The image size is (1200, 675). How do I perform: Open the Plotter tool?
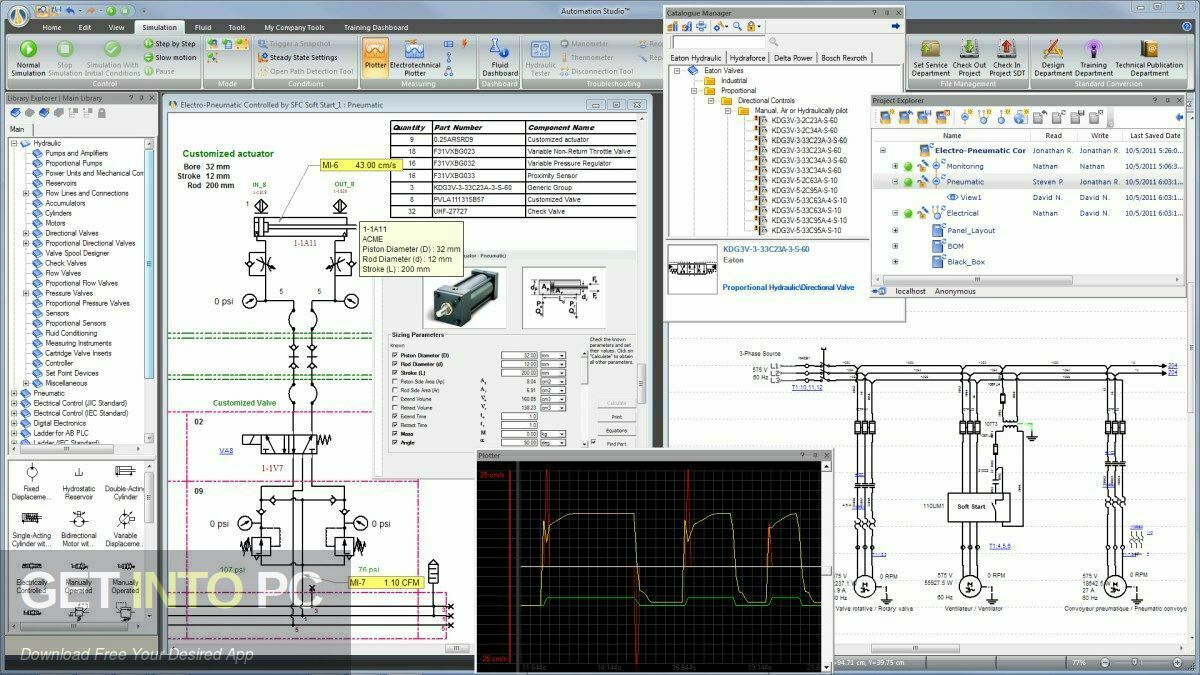click(376, 58)
